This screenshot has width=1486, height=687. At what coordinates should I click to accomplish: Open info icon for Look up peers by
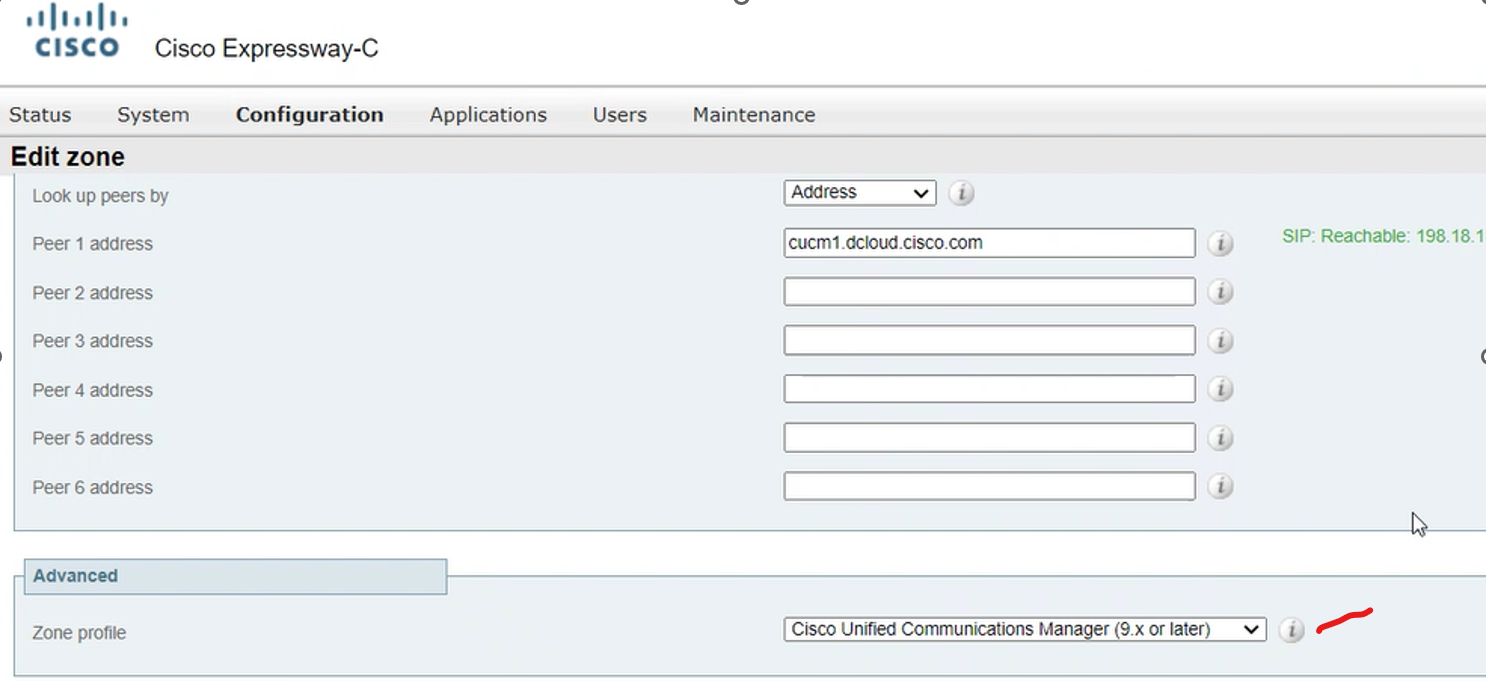961,193
